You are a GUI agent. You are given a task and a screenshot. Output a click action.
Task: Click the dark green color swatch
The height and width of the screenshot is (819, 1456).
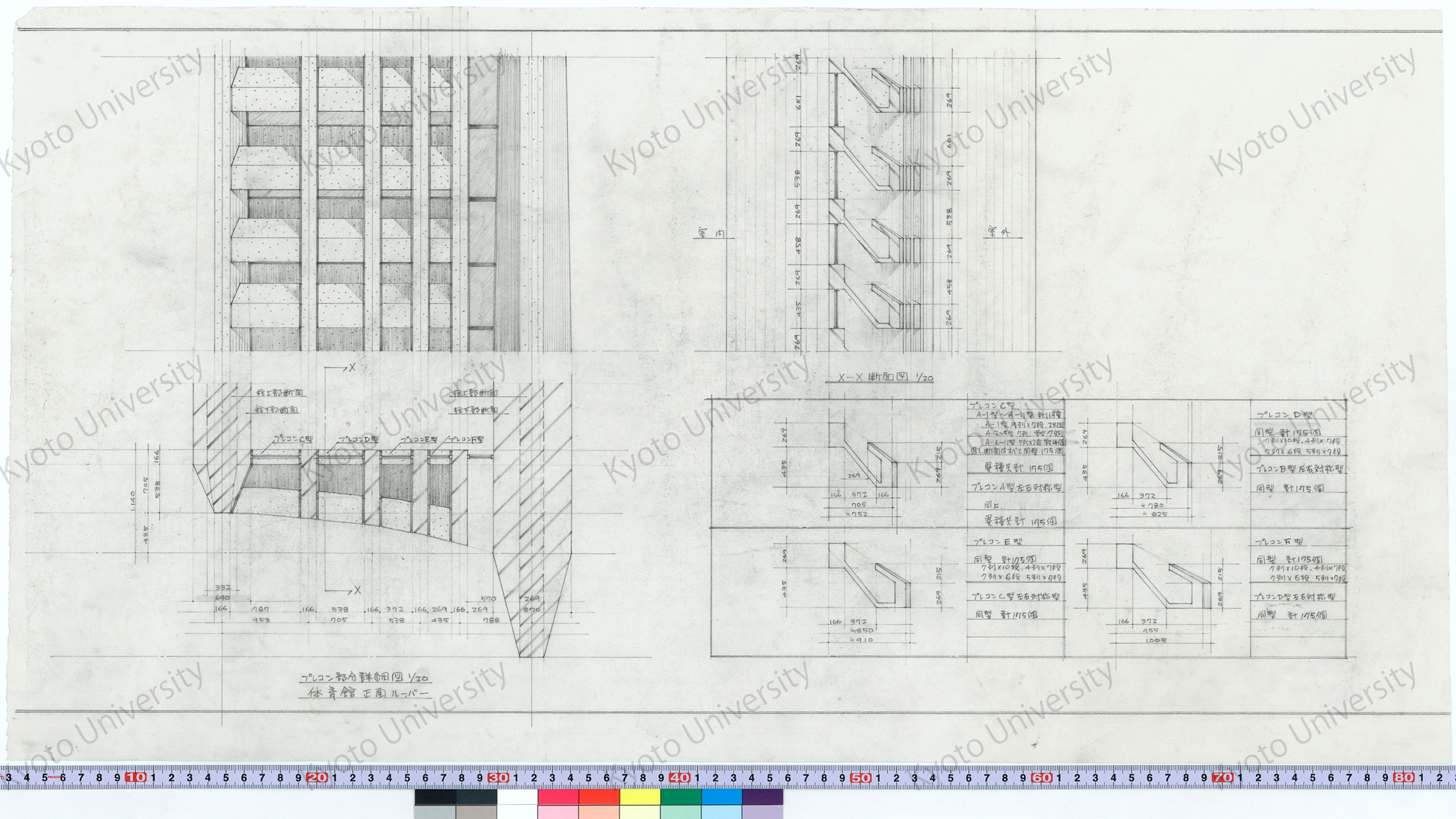pyautogui.click(x=681, y=796)
